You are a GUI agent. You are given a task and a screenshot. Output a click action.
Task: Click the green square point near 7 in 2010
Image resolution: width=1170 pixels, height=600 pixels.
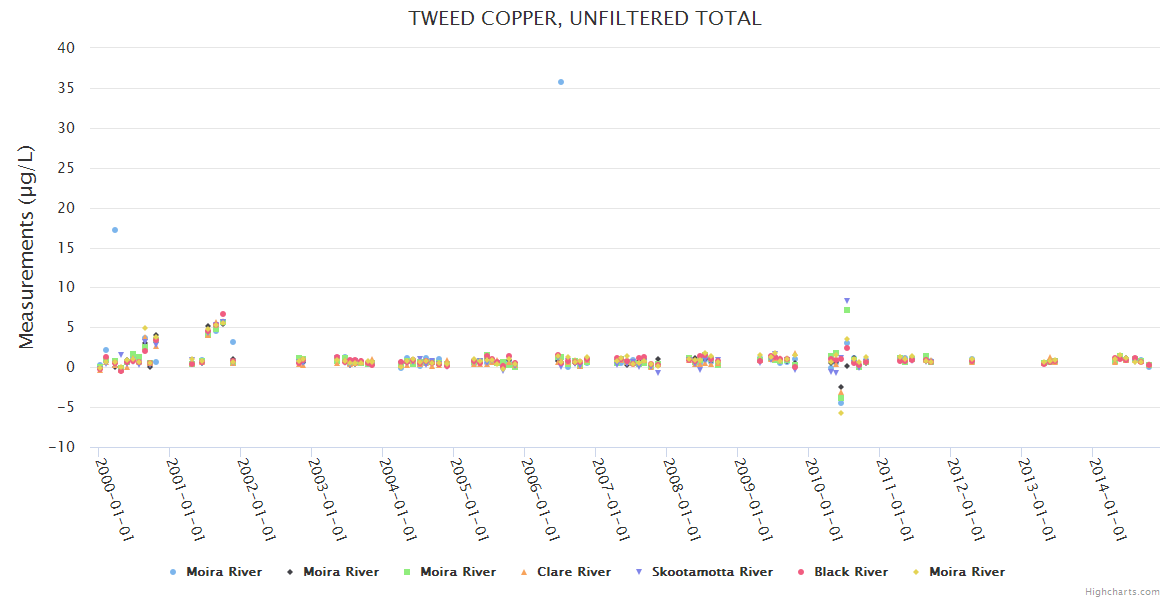[847, 310]
